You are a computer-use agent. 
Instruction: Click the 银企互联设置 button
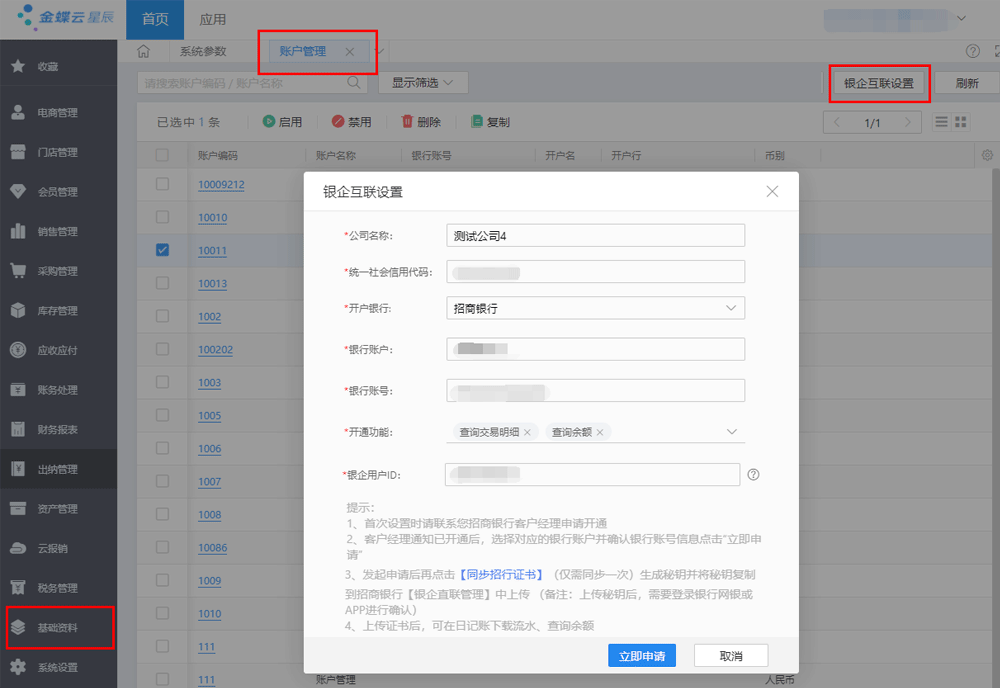(879, 83)
